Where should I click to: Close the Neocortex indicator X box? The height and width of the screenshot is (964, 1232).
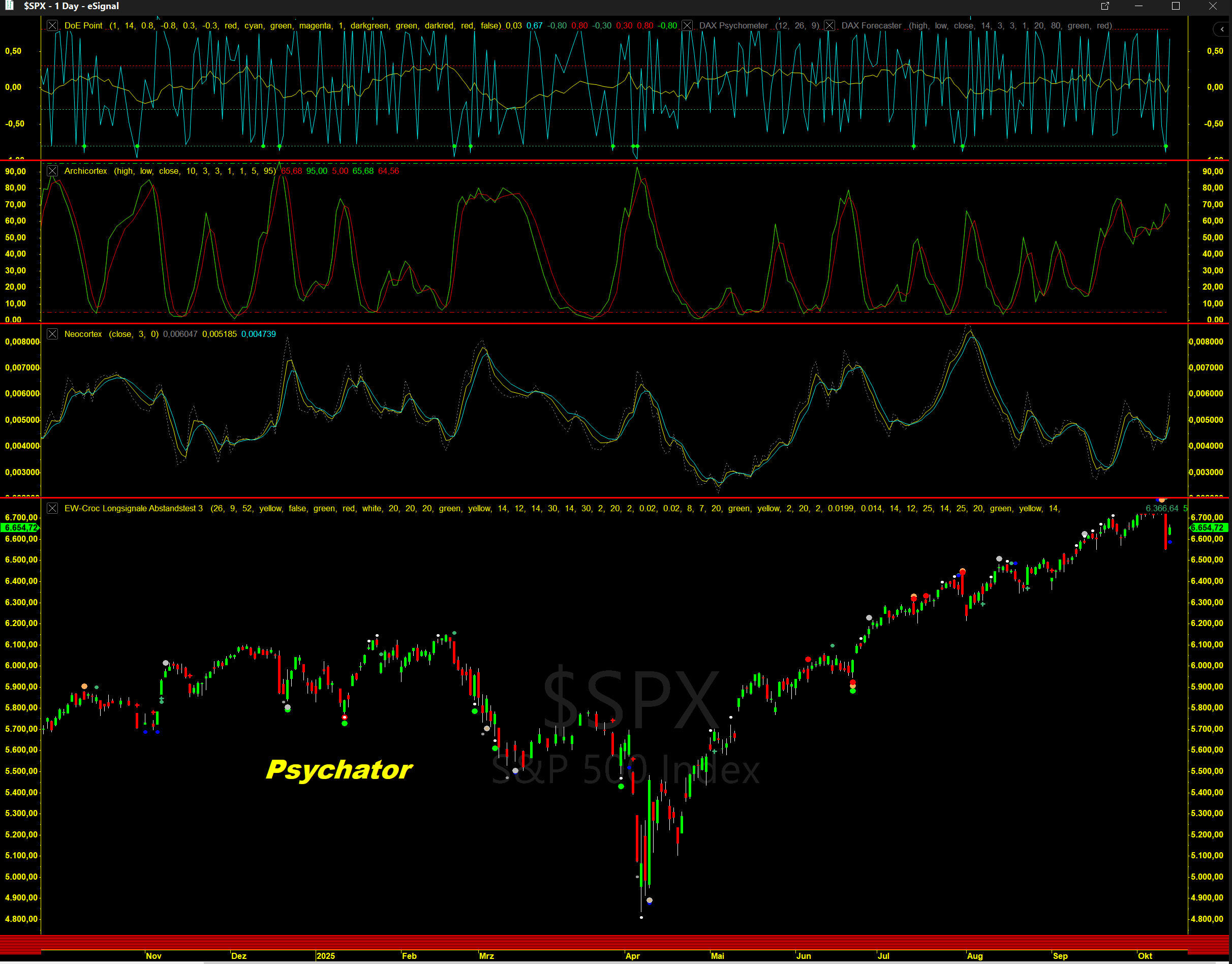pos(52,334)
